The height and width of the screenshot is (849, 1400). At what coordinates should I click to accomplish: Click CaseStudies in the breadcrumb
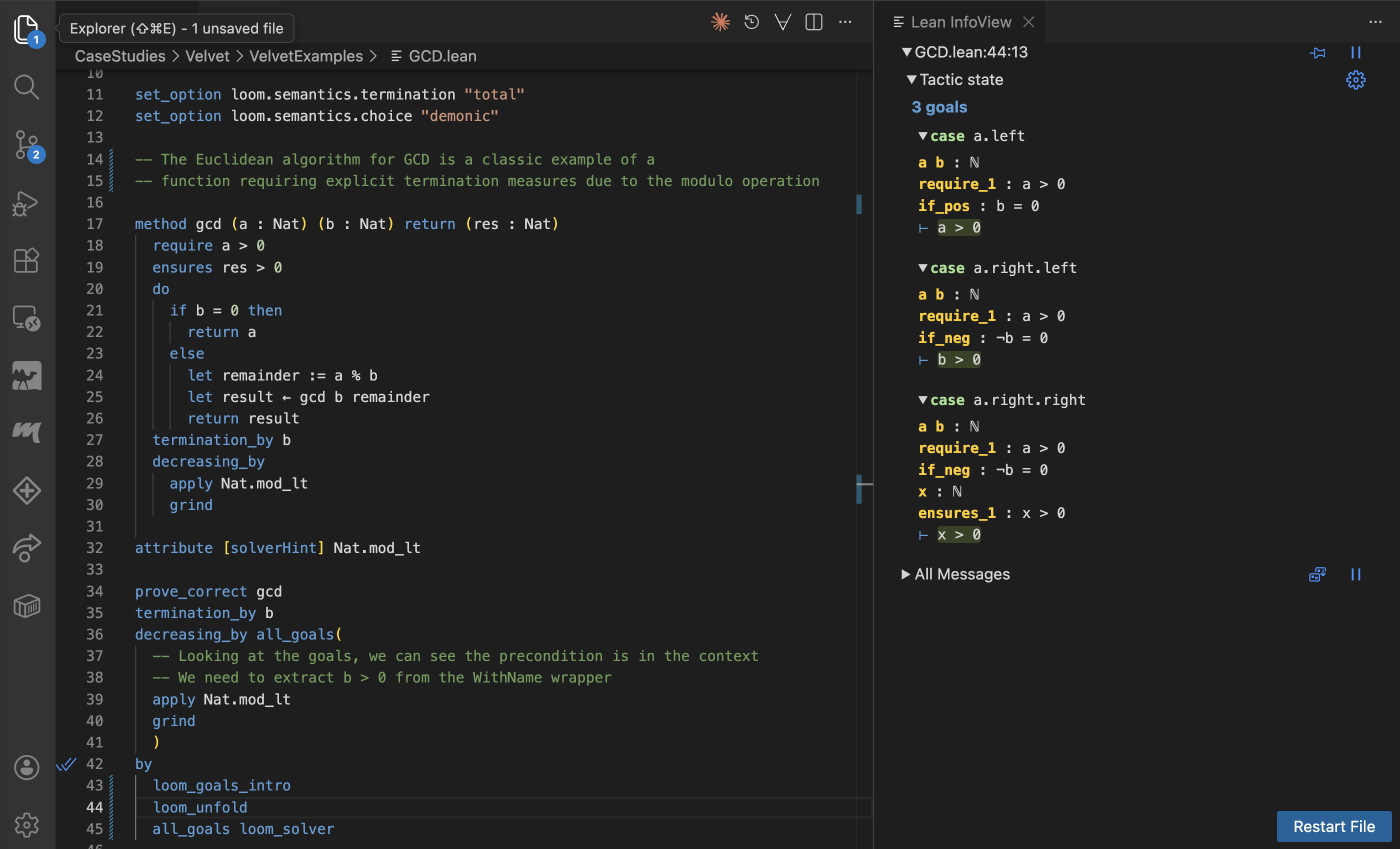pos(120,56)
